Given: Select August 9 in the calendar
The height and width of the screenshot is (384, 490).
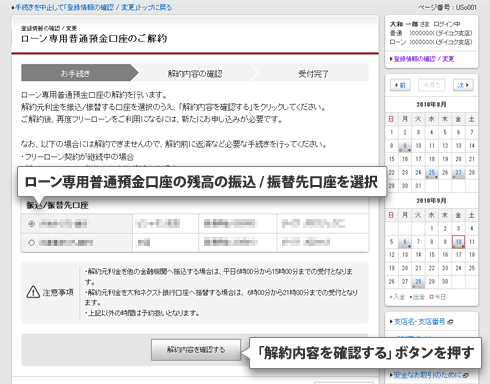Looking at the screenshot, I should click(405, 146).
